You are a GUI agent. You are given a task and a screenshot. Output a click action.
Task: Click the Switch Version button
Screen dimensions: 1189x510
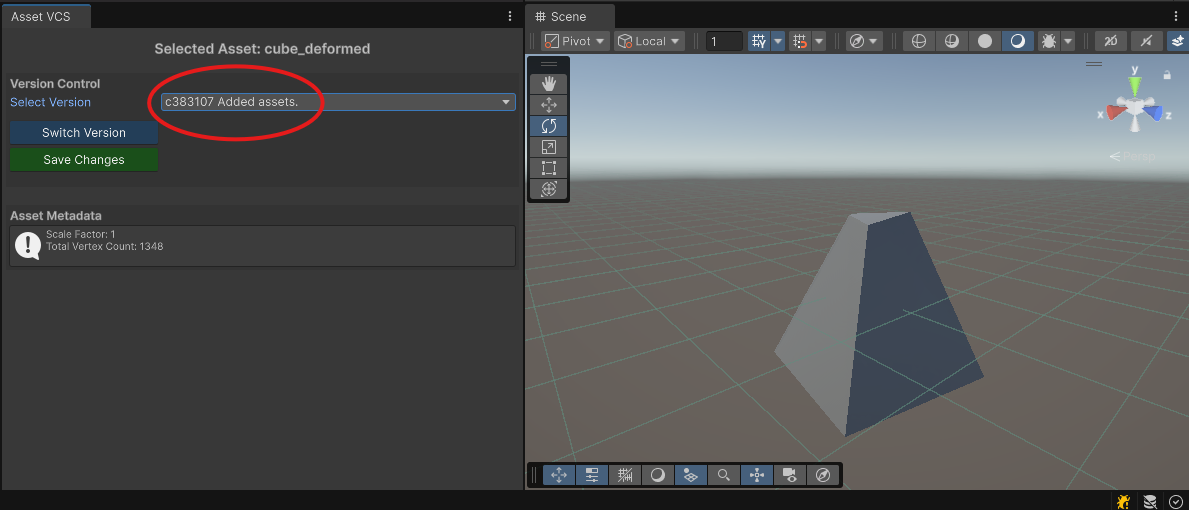[84, 133]
